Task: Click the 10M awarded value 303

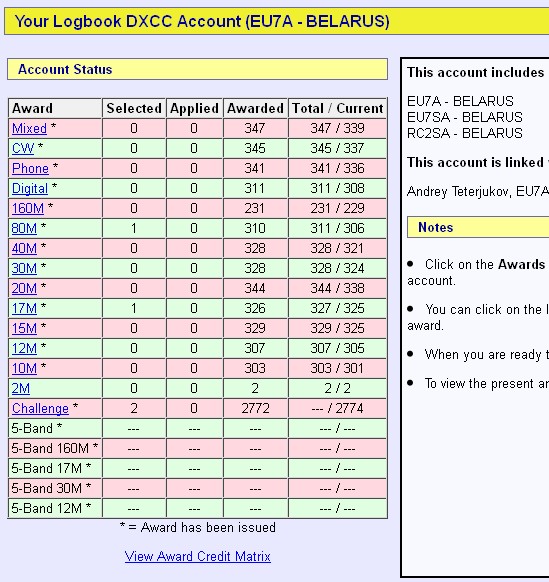Action: [x=255, y=369]
